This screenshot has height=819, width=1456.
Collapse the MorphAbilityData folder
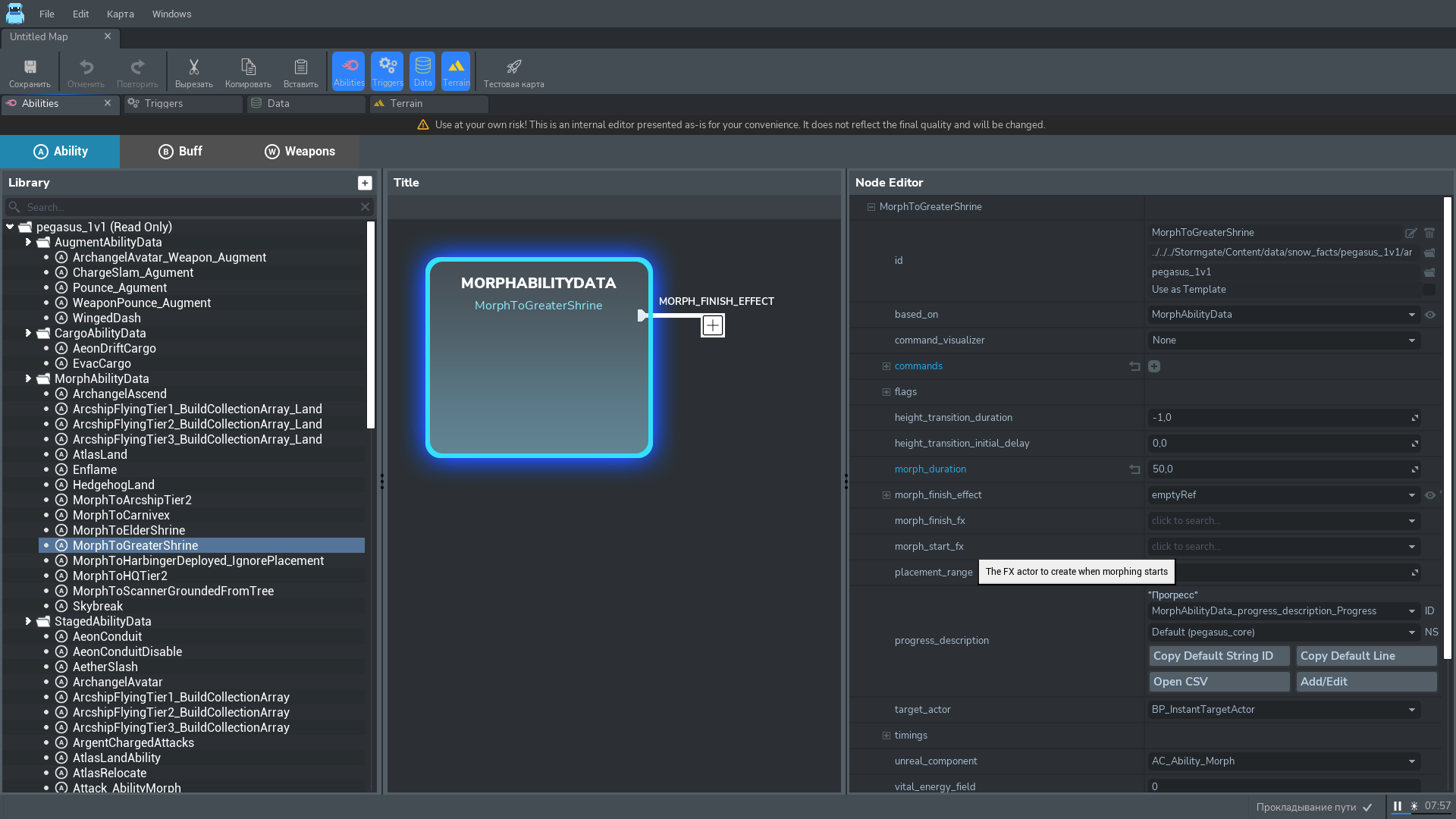[x=28, y=378]
